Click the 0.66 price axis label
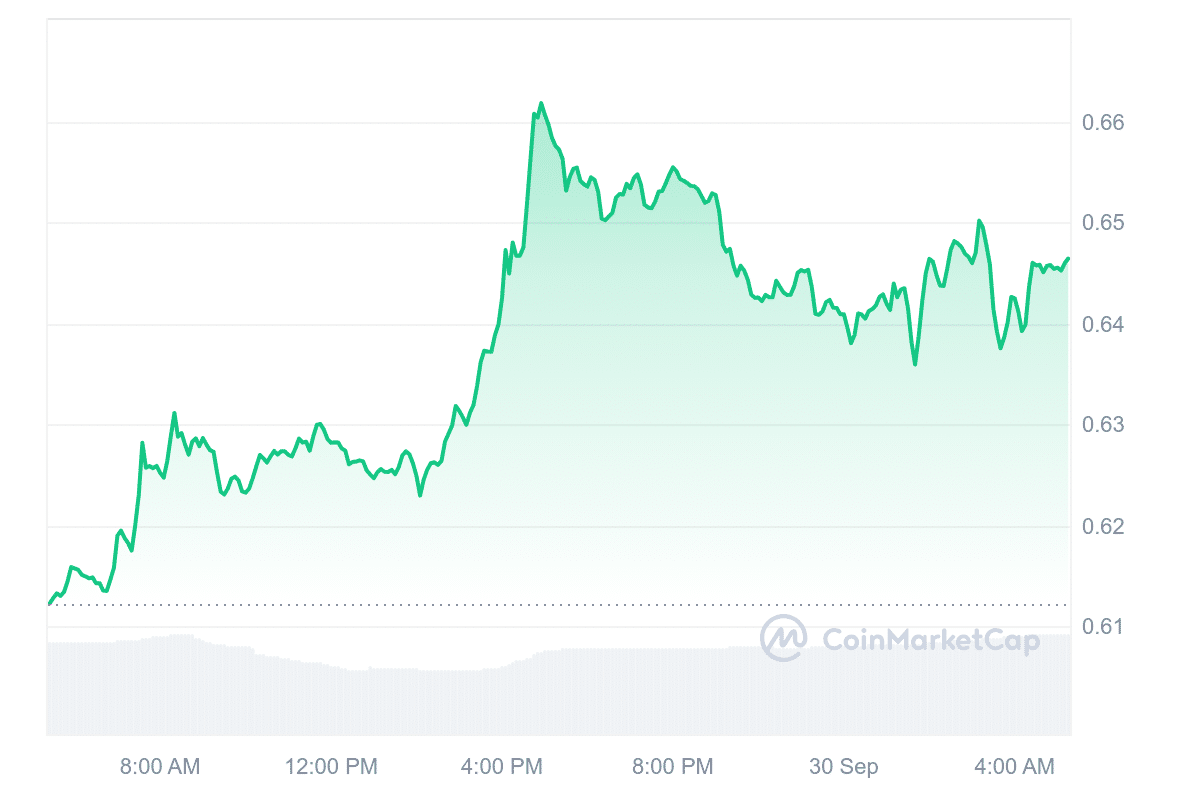This screenshot has height=800, width=1200. tap(1104, 123)
